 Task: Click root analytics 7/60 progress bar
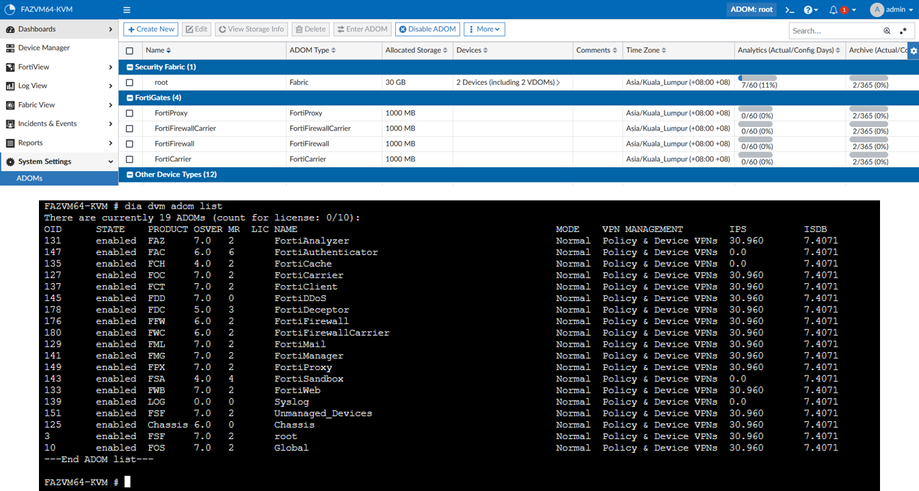(757, 78)
